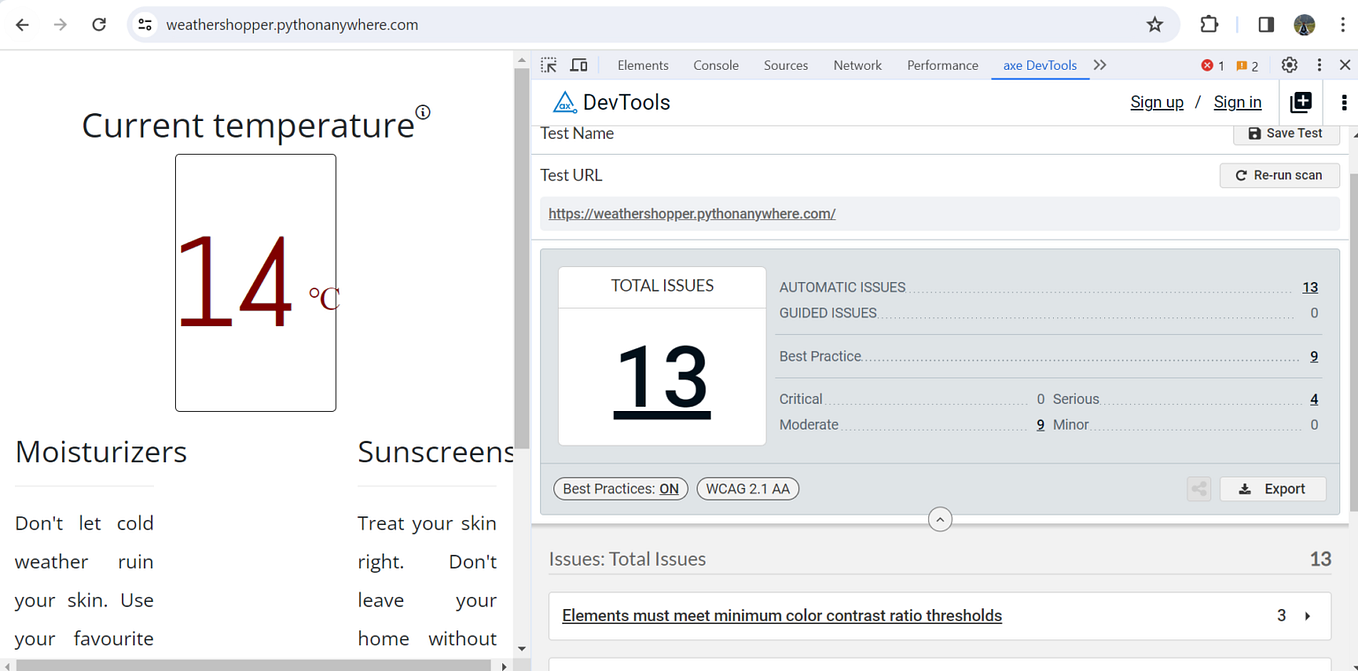
Task: Open the DevTools settings gear
Action: click(1289, 64)
